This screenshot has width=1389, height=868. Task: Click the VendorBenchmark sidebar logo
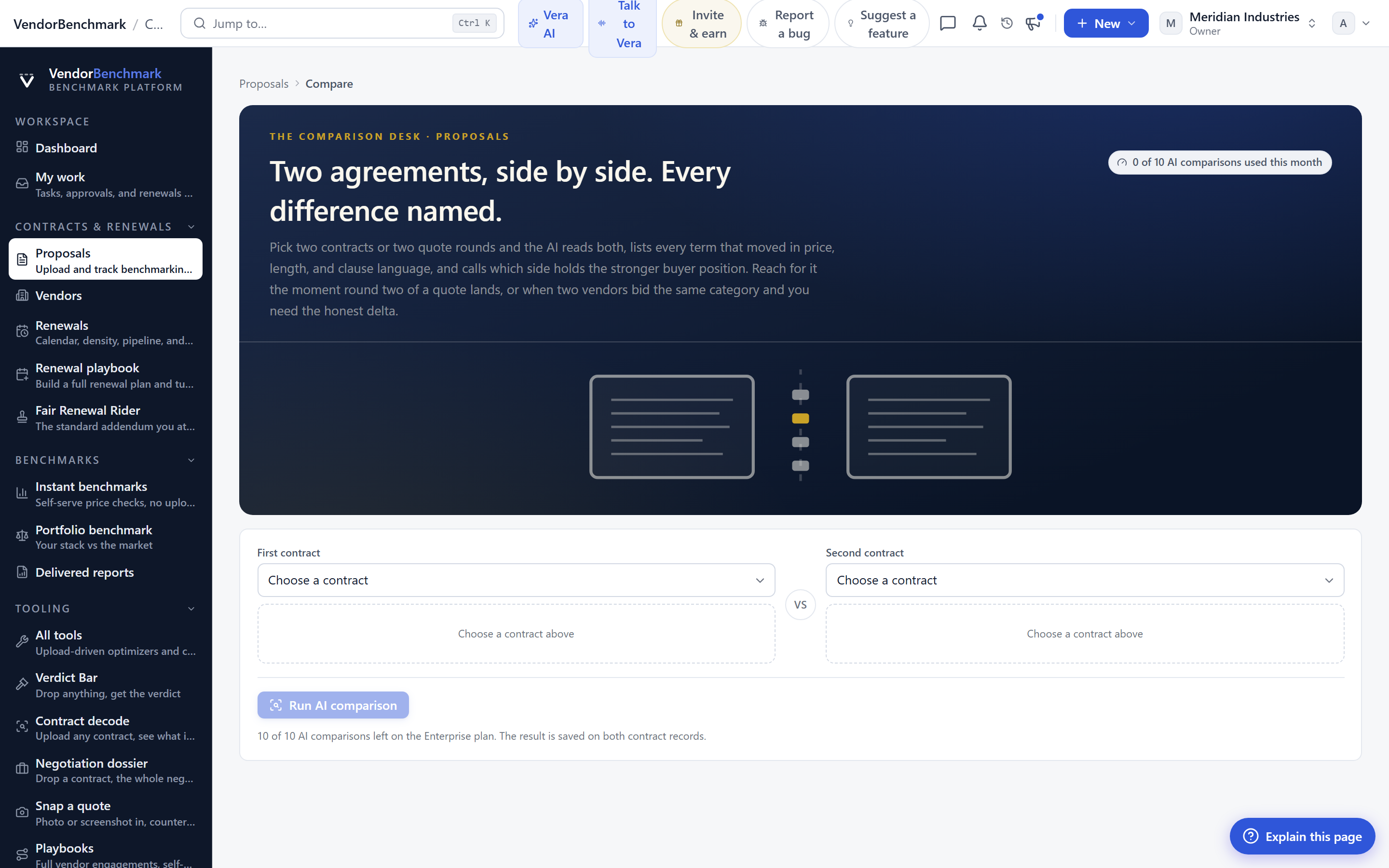(27, 80)
